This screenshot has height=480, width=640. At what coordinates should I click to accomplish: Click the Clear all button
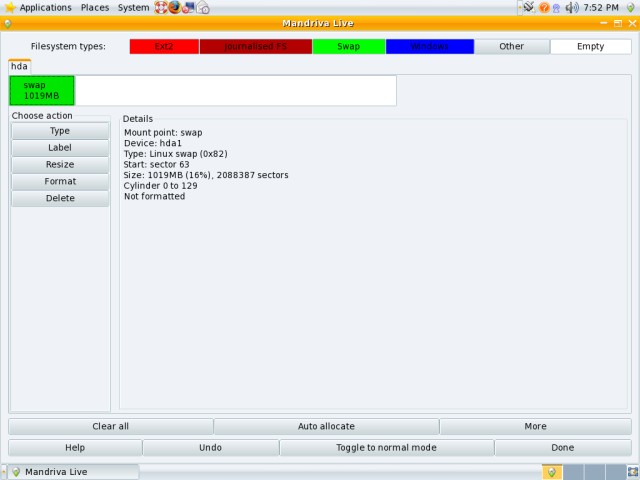coord(111,427)
